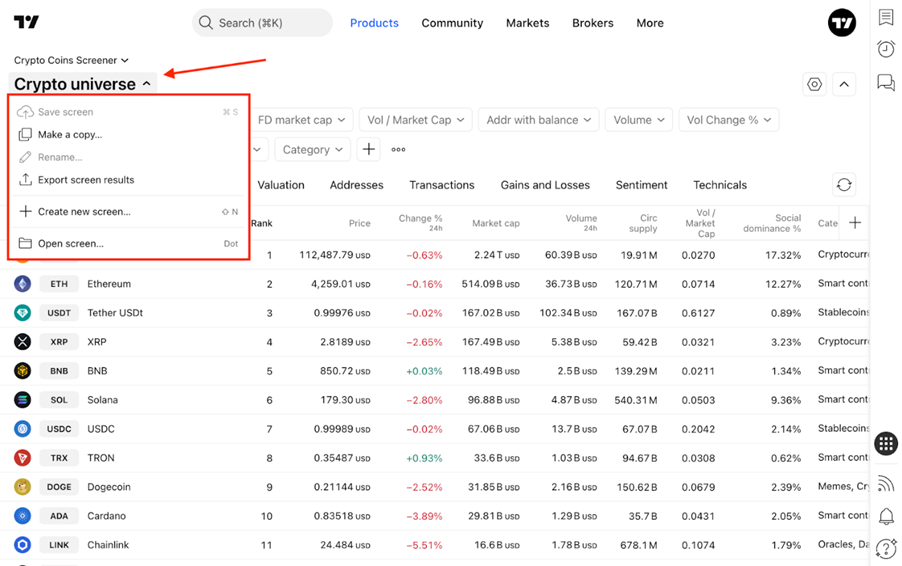Open the more filters three-dot icon
This screenshot has height=566, width=902.
pos(398,150)
